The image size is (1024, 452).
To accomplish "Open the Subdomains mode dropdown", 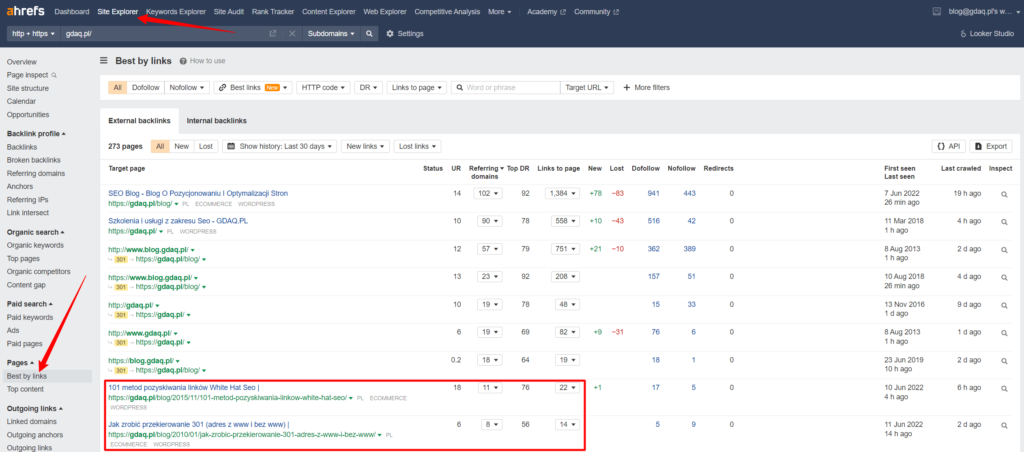I will click(x=331, y=33).
